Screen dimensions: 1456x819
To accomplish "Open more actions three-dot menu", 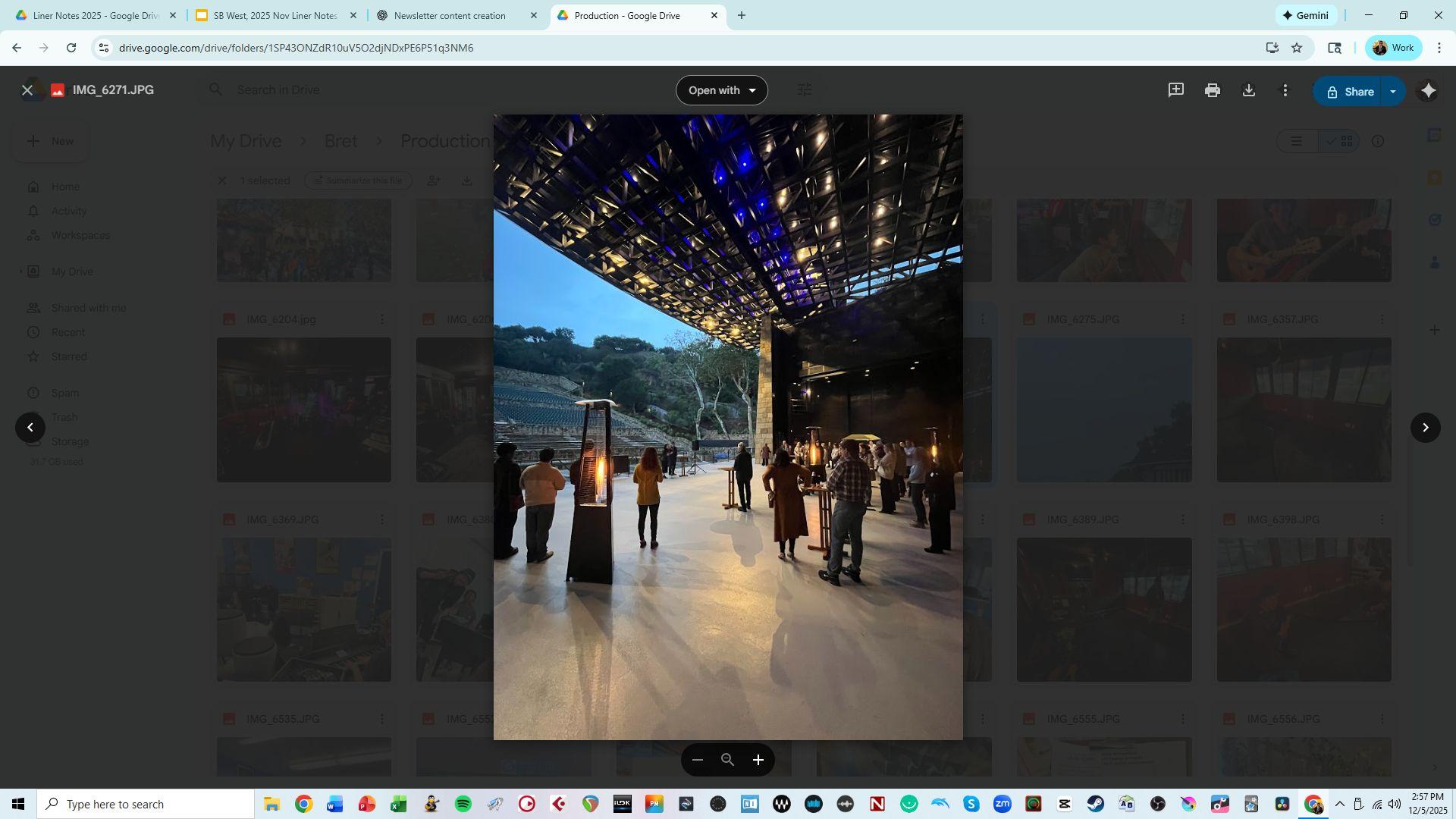I will (1285, 90).
